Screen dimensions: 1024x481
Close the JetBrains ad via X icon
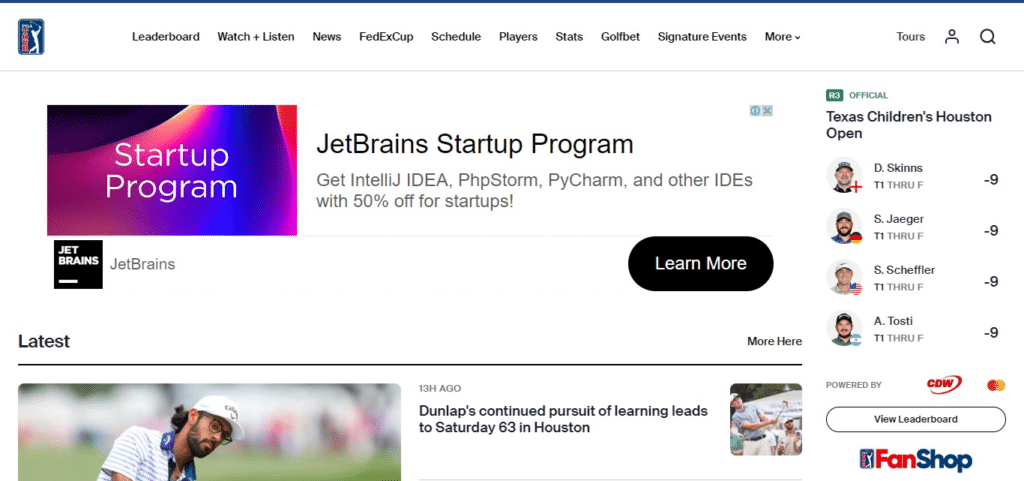(768, 111)
